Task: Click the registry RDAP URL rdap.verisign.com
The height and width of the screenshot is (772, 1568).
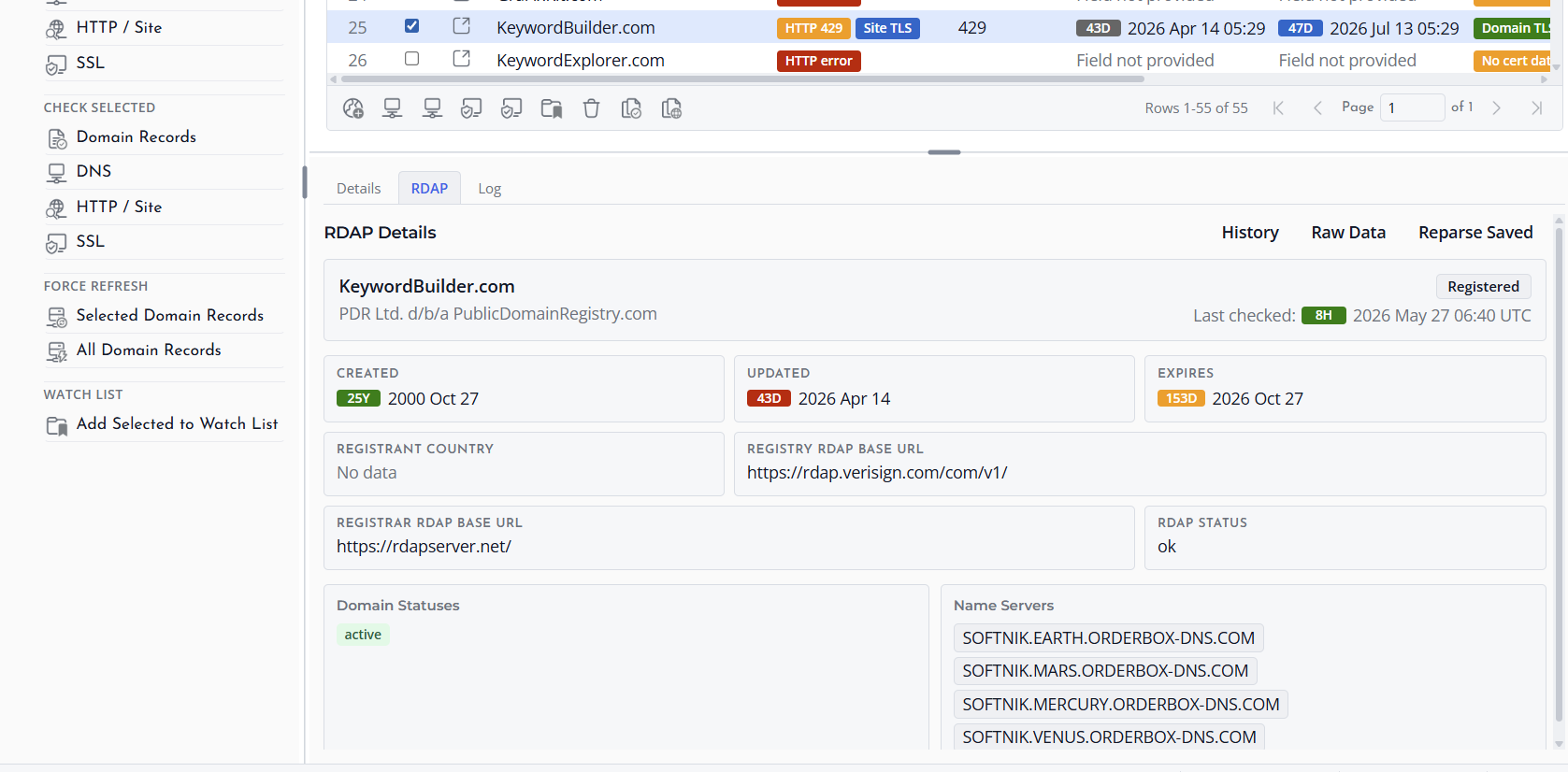Action: [877, 473]
